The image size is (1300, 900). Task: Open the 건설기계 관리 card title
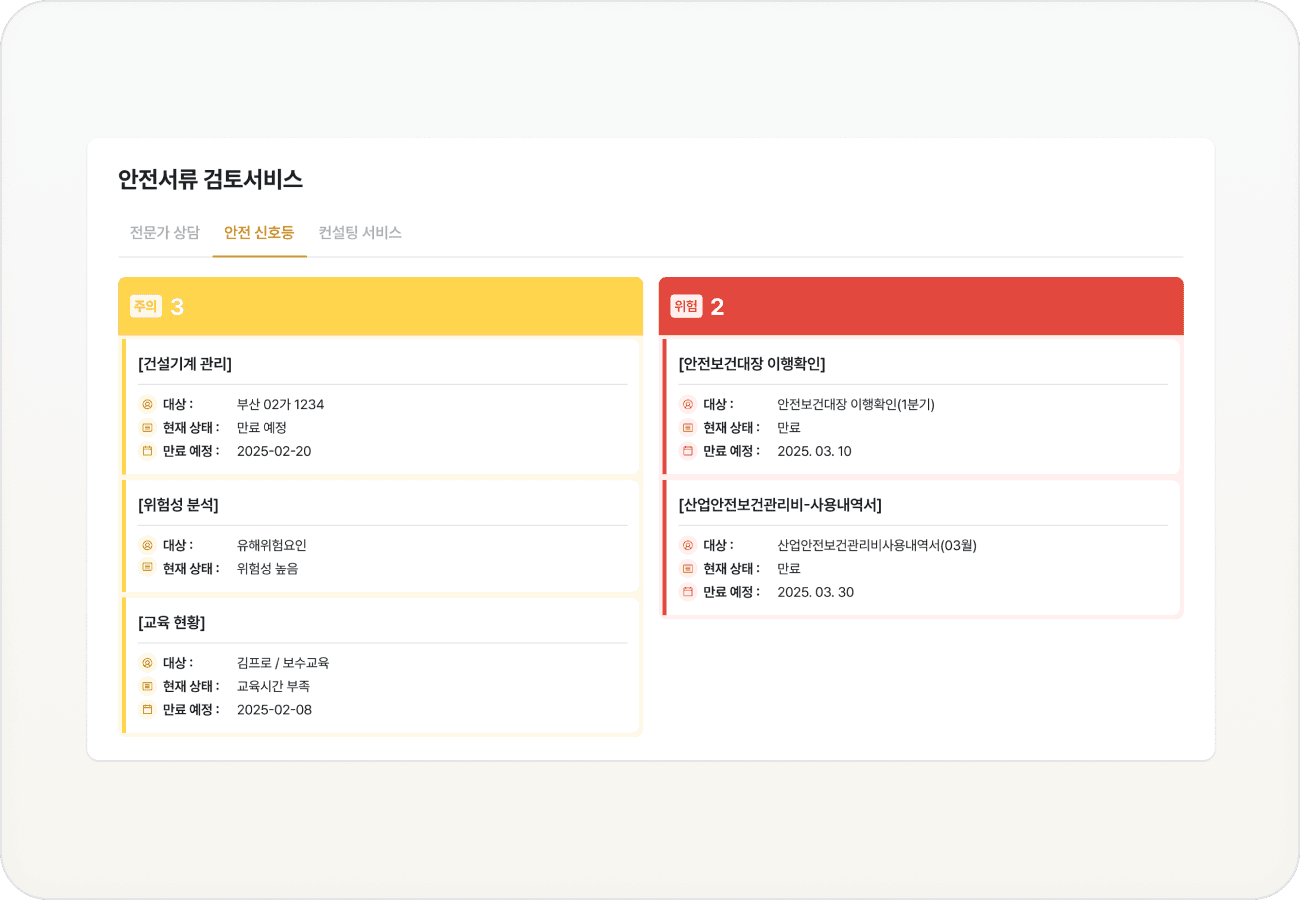pos(182,363)
